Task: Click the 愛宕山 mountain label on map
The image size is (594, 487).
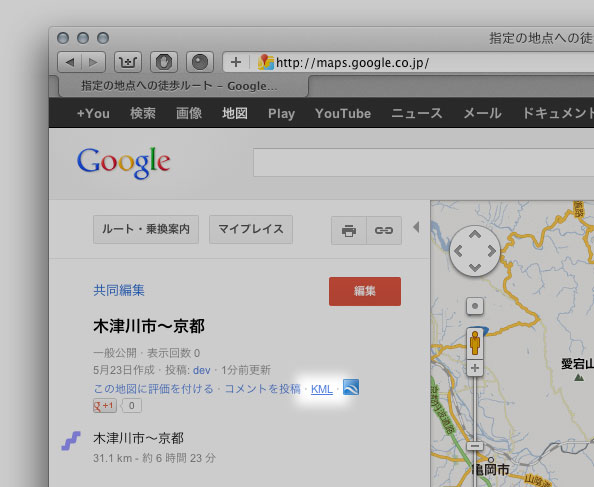Action: click(577, 364)
